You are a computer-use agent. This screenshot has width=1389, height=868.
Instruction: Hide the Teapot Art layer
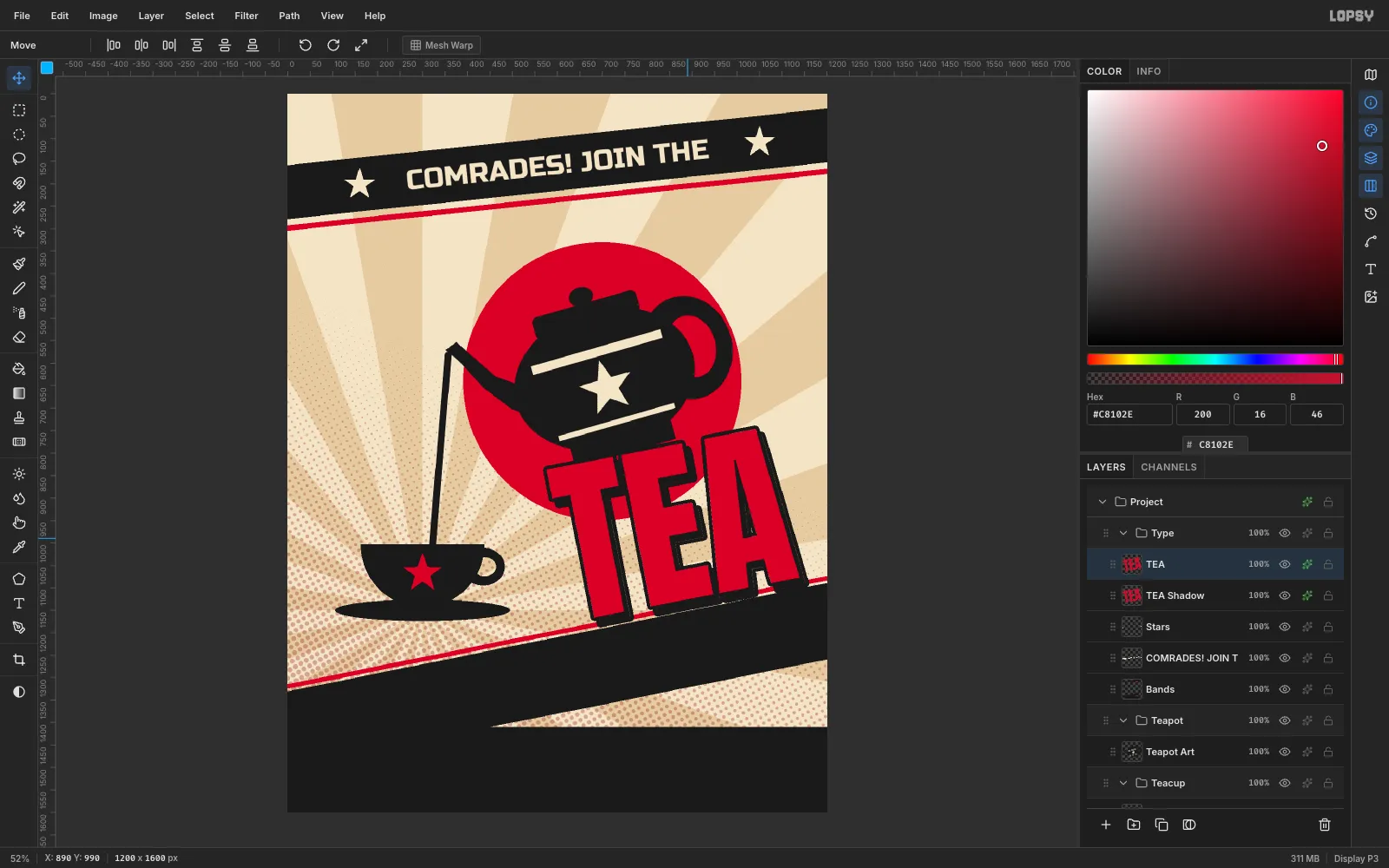pyautogui.click(x=1285, y=752)
